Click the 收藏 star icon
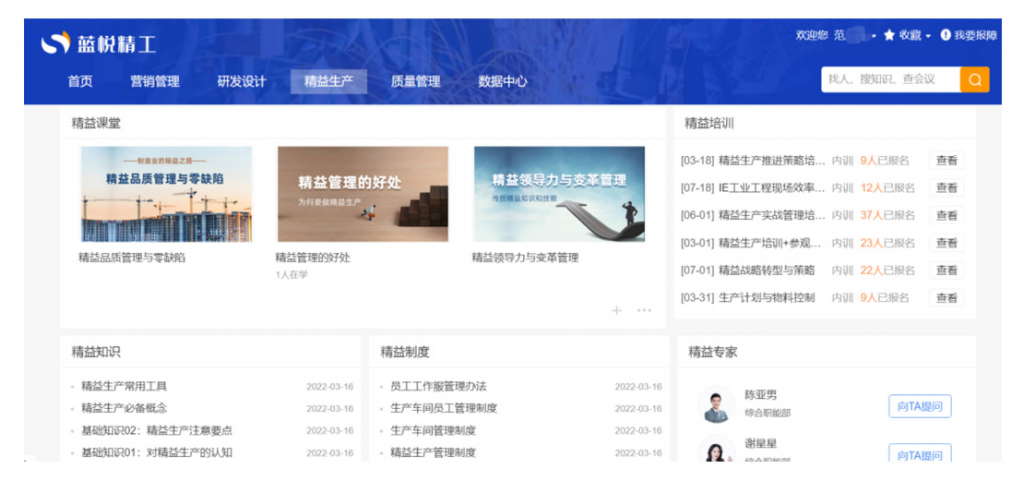This screenshot has width=1024, height=481. 889,35
